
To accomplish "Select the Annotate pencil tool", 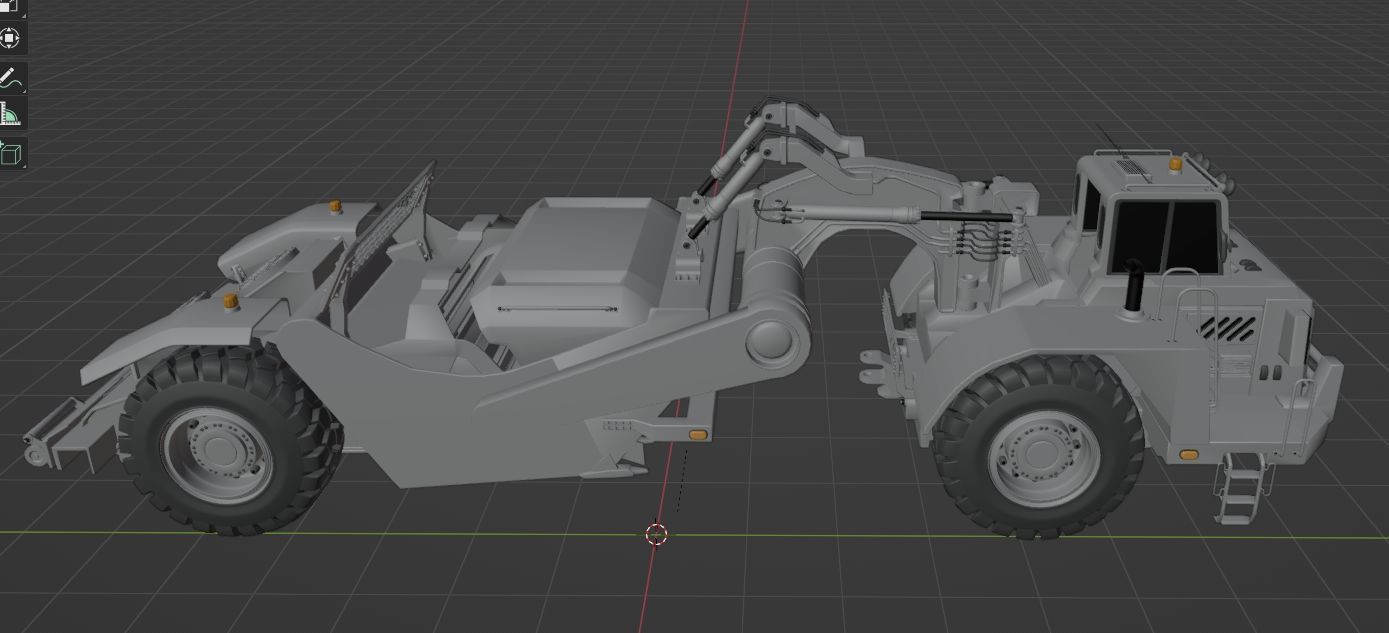I will point(10,78).
